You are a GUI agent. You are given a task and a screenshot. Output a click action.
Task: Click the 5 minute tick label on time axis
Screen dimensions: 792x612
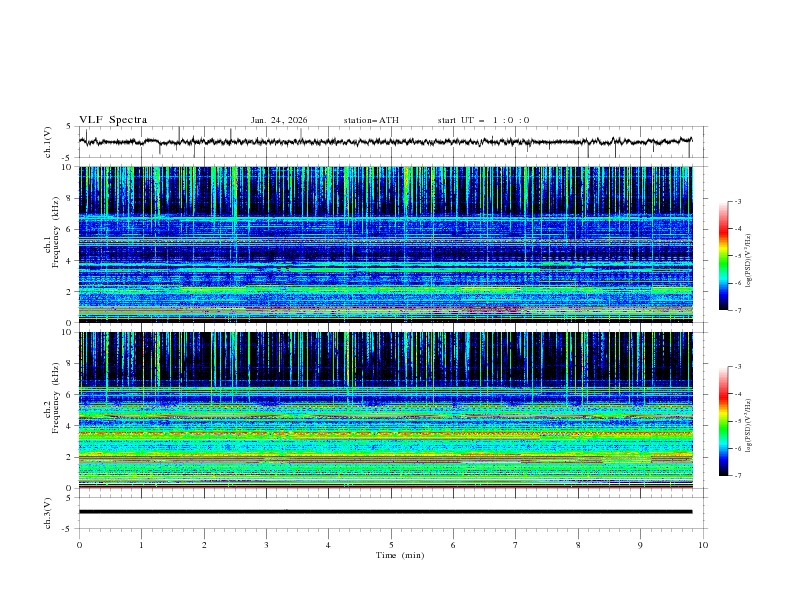[x=391, y=545]
